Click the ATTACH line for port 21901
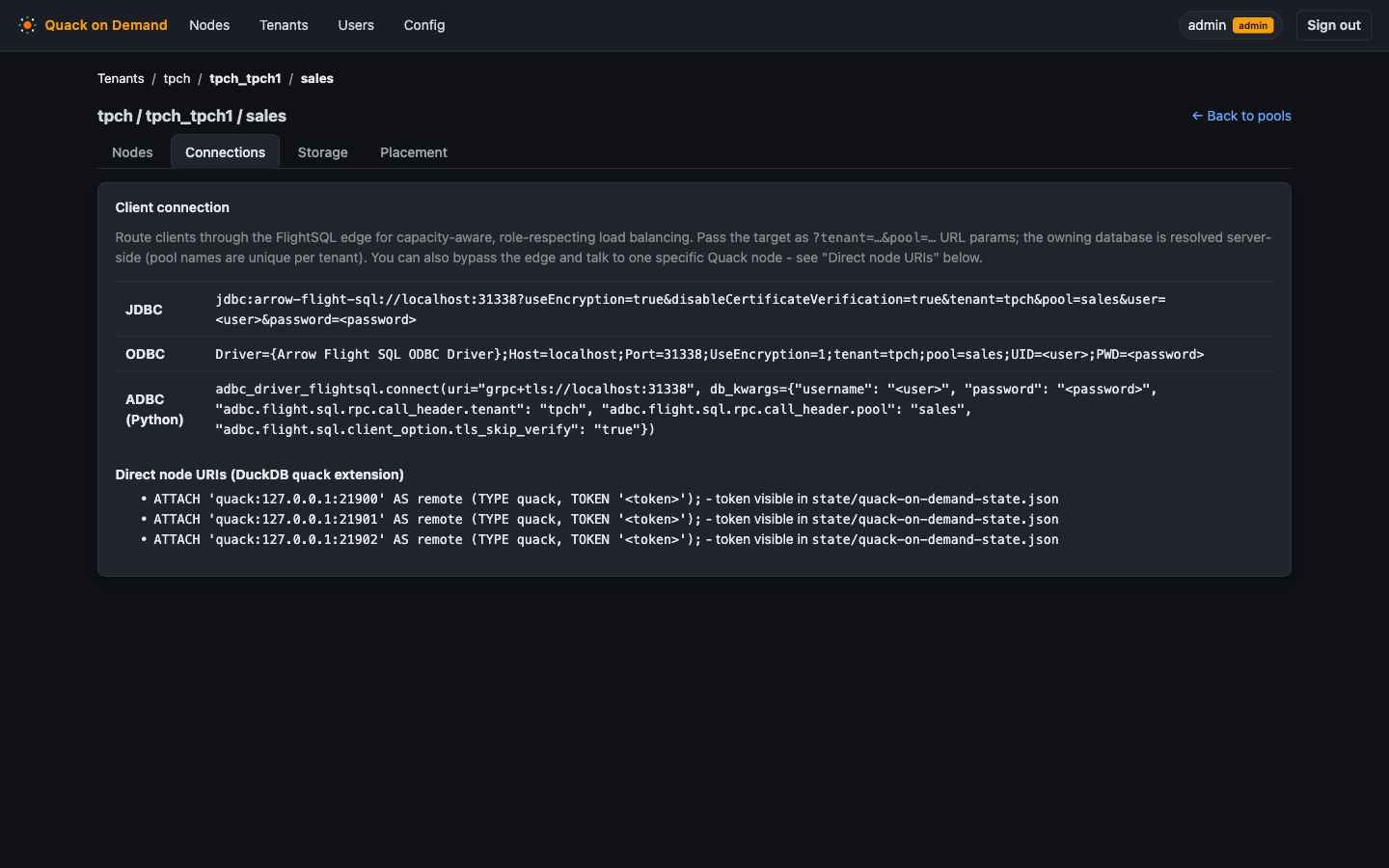The height and width of the screenshot is (868, 1389). [606, 519]
